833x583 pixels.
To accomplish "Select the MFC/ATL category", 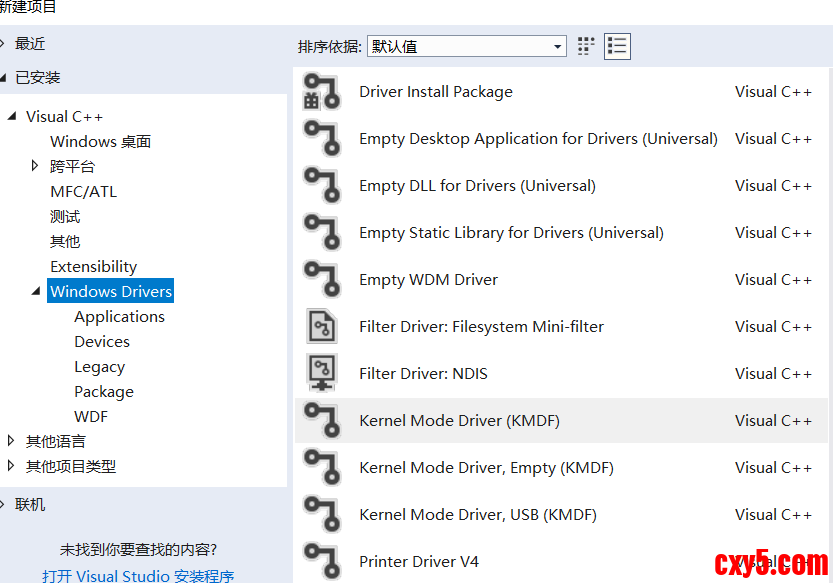I will point(83,191).
